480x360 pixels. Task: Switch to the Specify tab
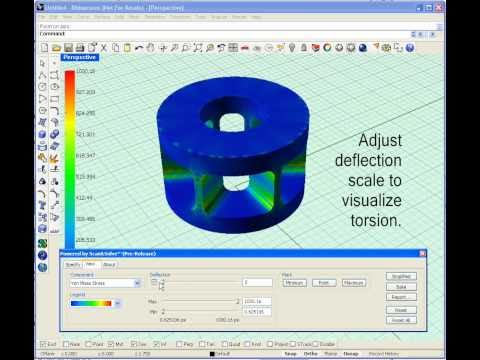click(x=73, y=265)
